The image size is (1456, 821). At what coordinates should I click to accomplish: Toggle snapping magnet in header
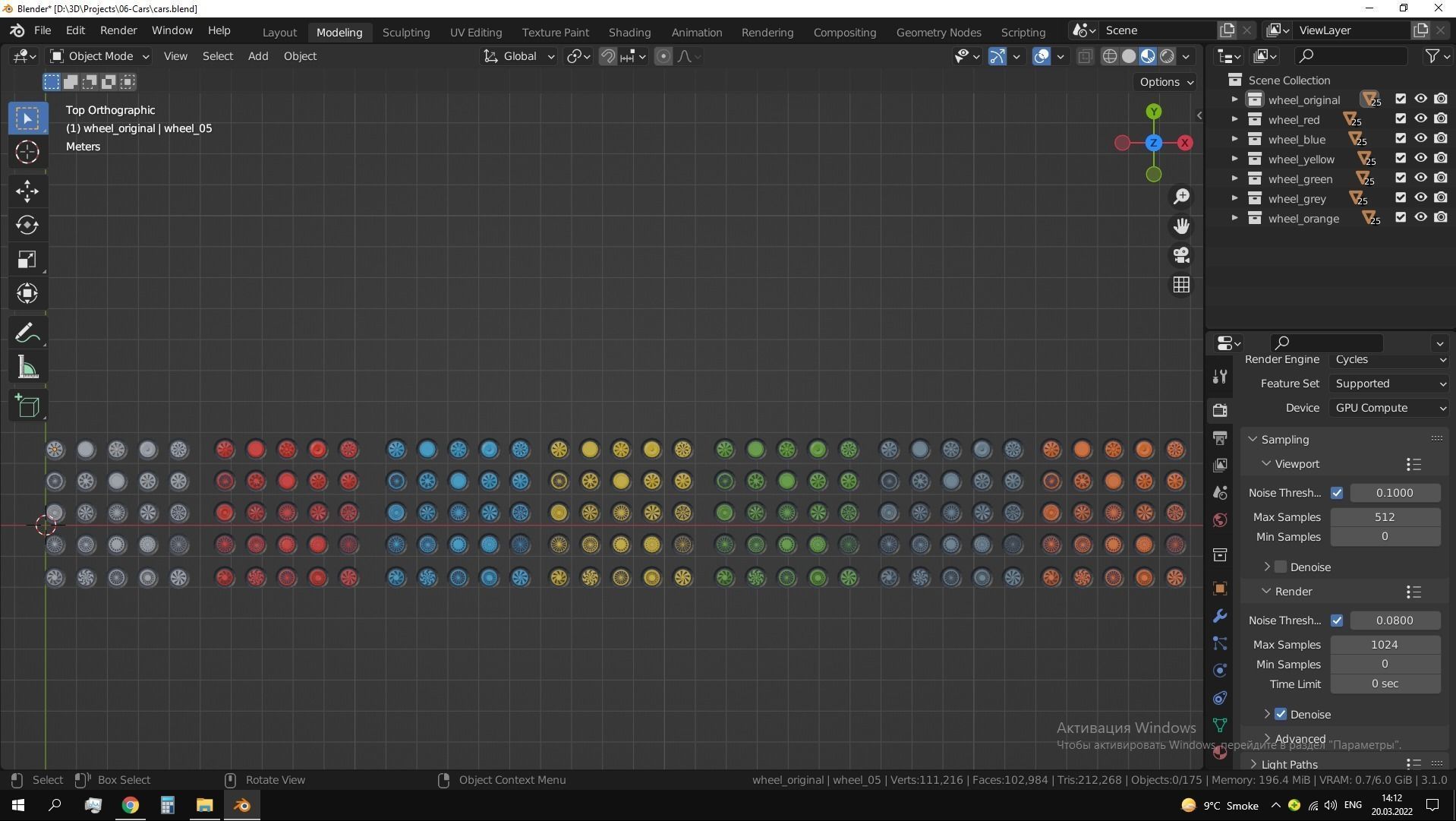pyautogui.click(x=607, y=56)
